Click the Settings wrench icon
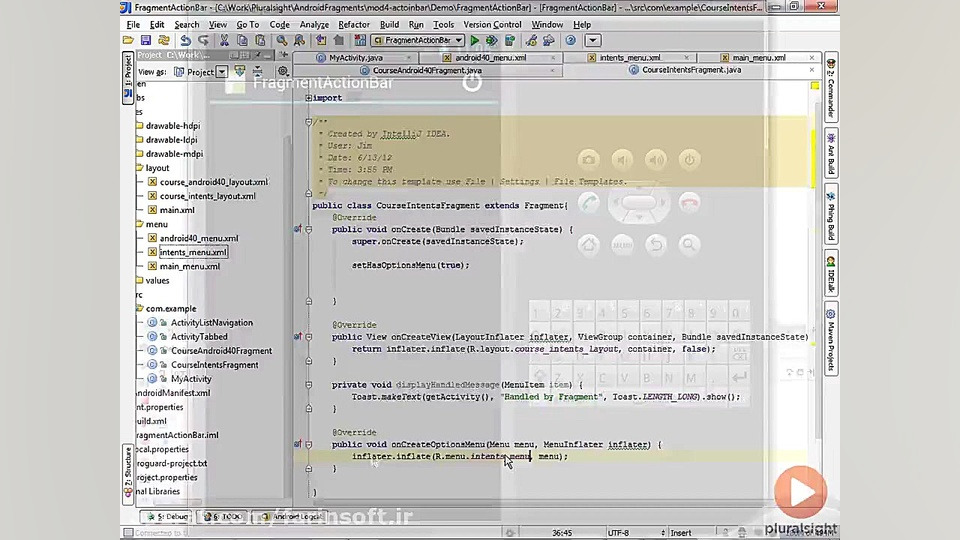Viewport: 960px width, 540px height. 531,40
